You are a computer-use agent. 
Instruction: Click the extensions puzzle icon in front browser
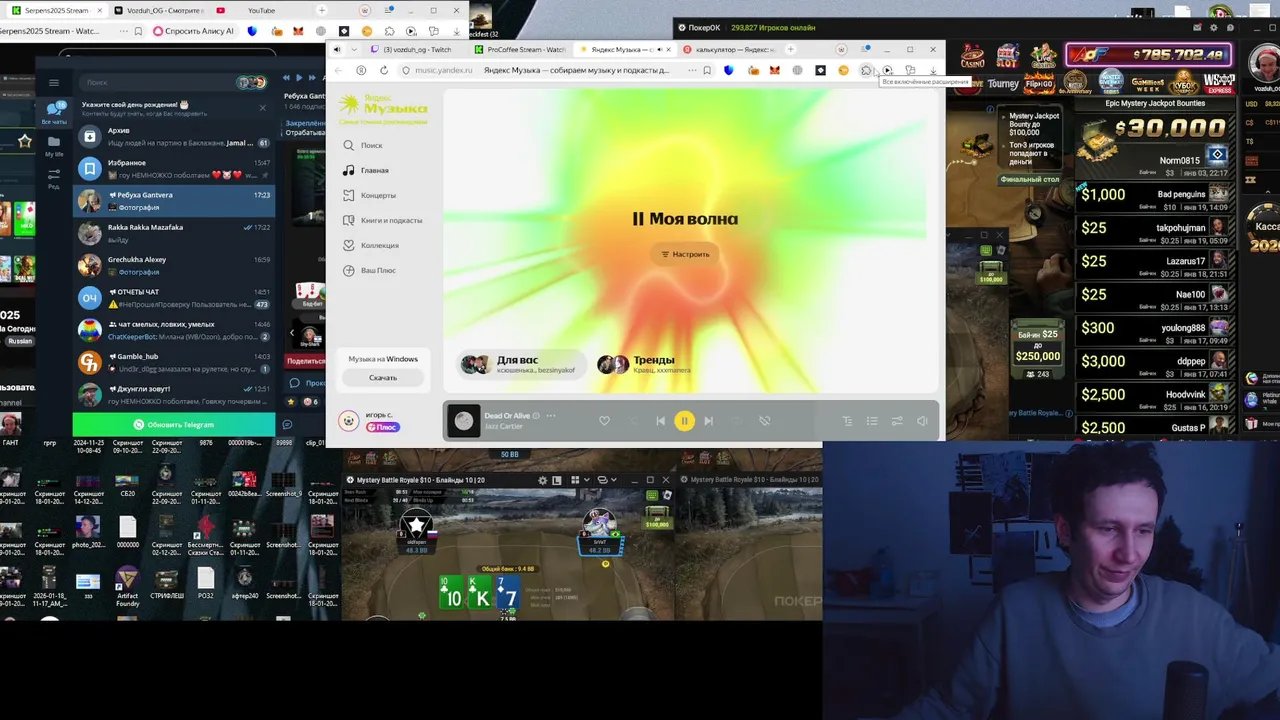[866, 70]
